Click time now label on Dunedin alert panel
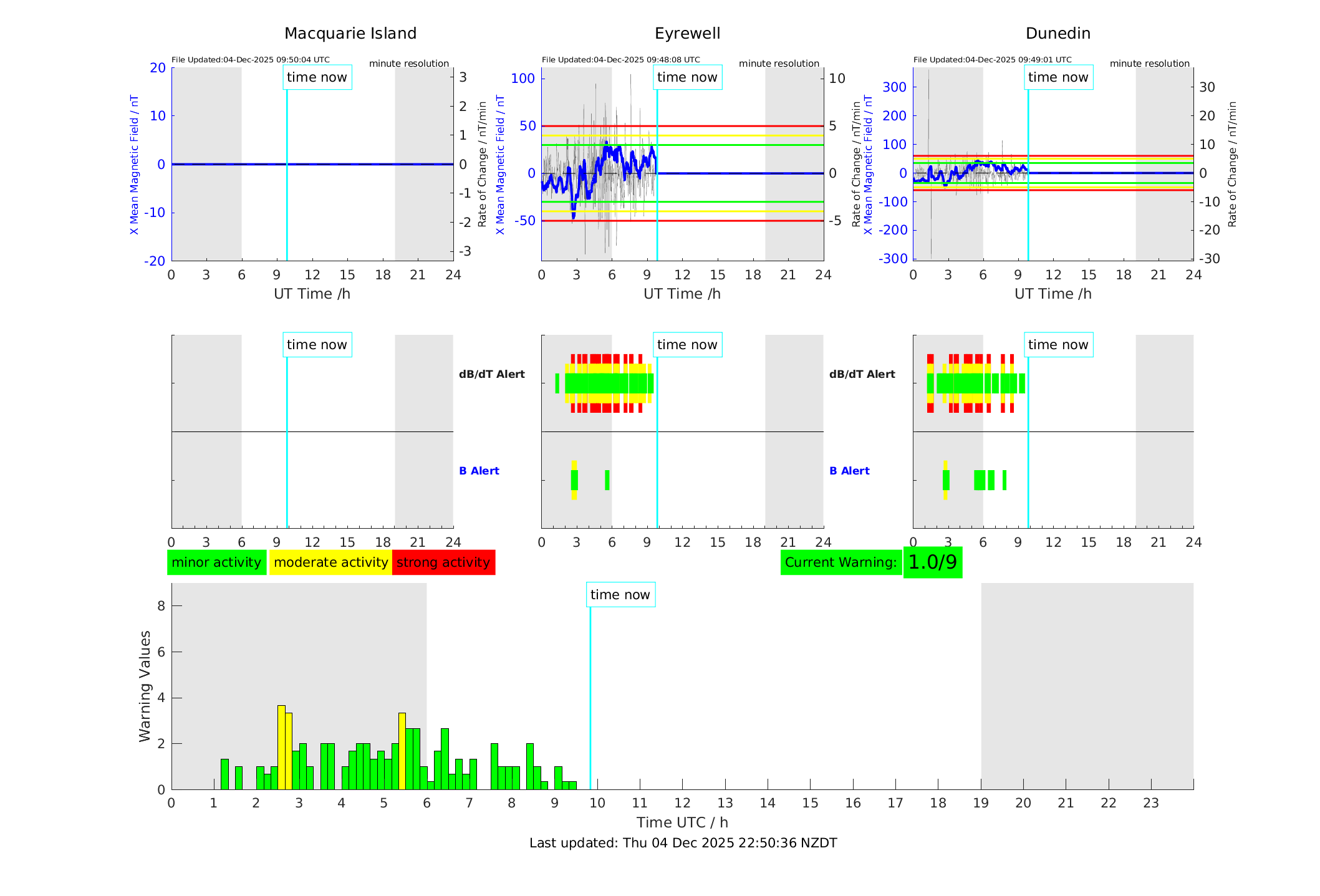Screen dimensions: 1320x896 (x=1057, y=345)
